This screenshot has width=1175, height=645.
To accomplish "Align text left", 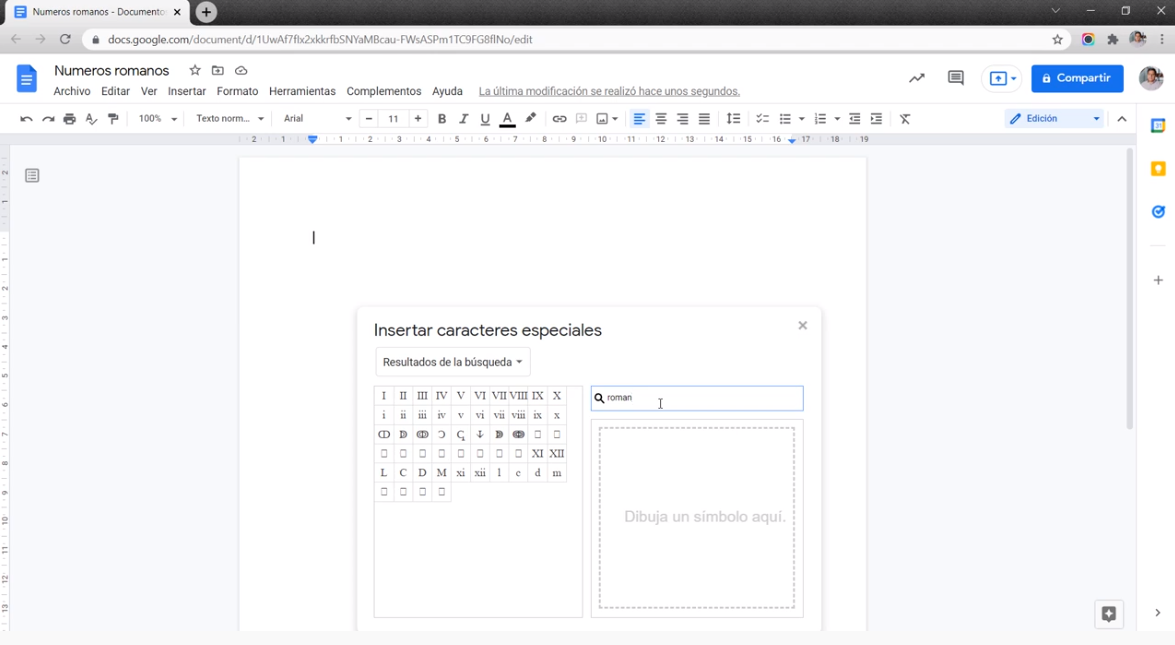I will [639, 119].
